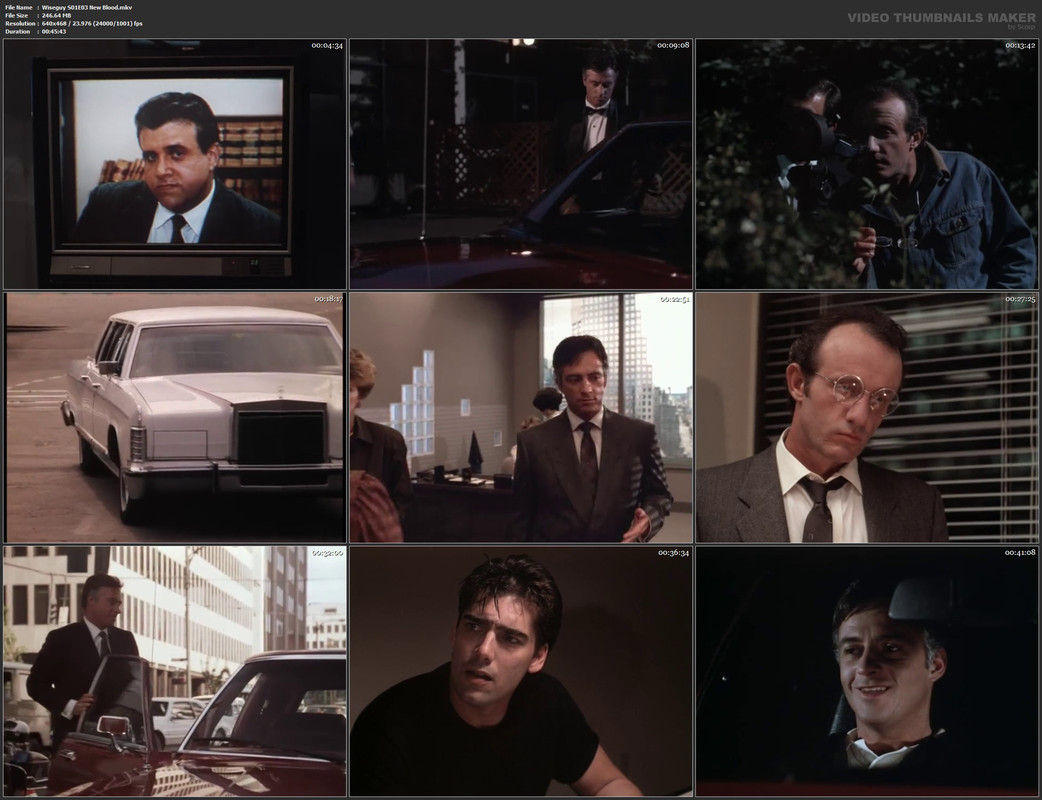Viewport: 1042px width, 800px height.
Task: Click the file name 'Wiseguy S01E03 New Blood.mkv'
Action: (x=87, y=7)
